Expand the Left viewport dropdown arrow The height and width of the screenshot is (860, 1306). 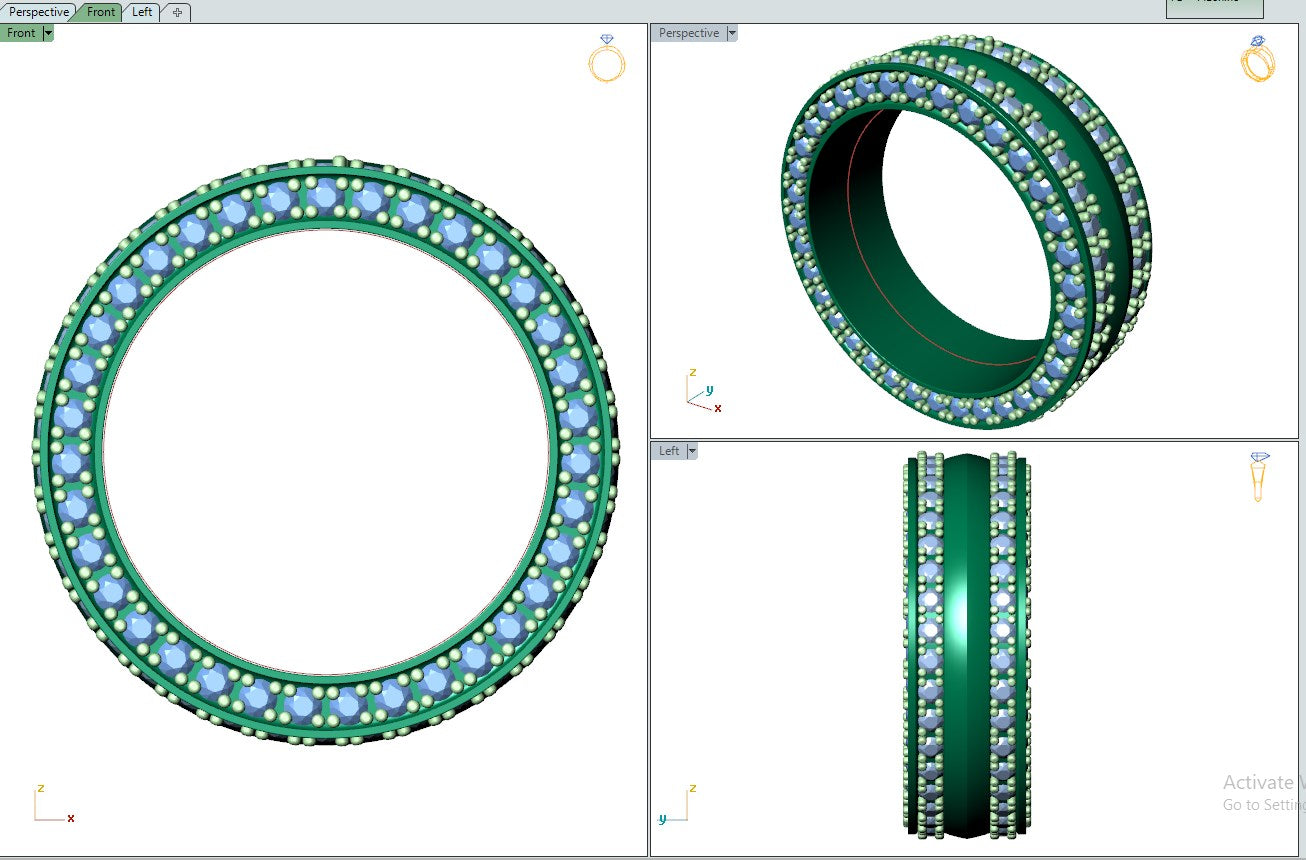click(x=692, y=451)
